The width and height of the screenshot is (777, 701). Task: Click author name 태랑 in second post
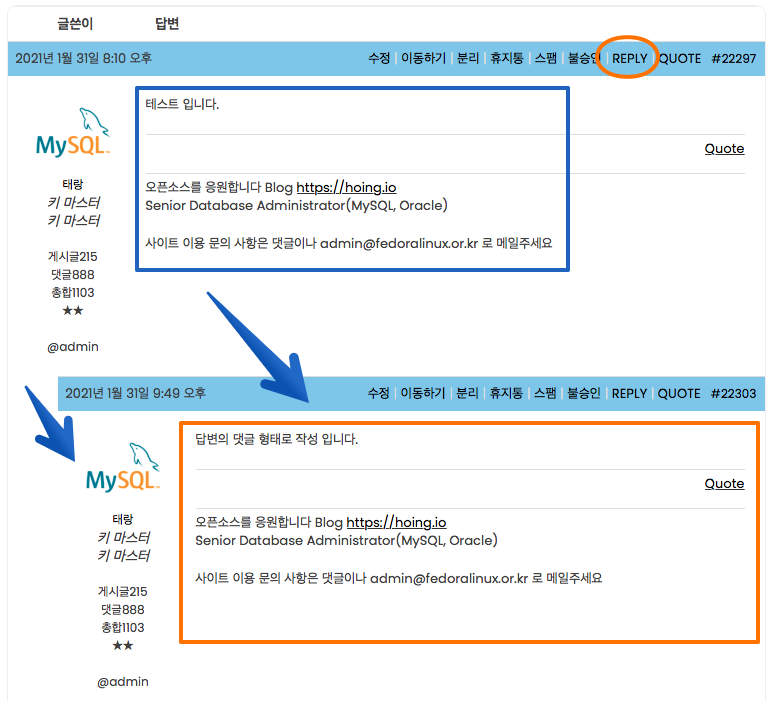(122, 519)
